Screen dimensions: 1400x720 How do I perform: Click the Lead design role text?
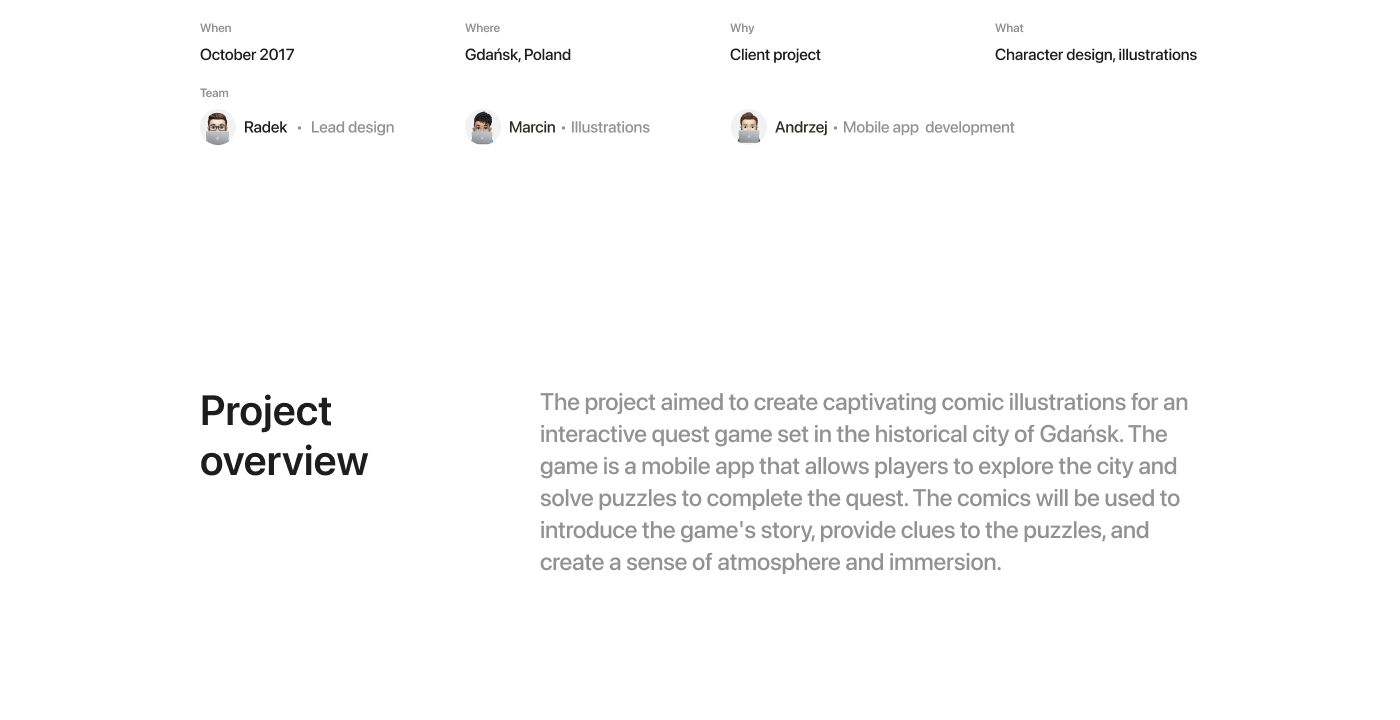[352, 127]
